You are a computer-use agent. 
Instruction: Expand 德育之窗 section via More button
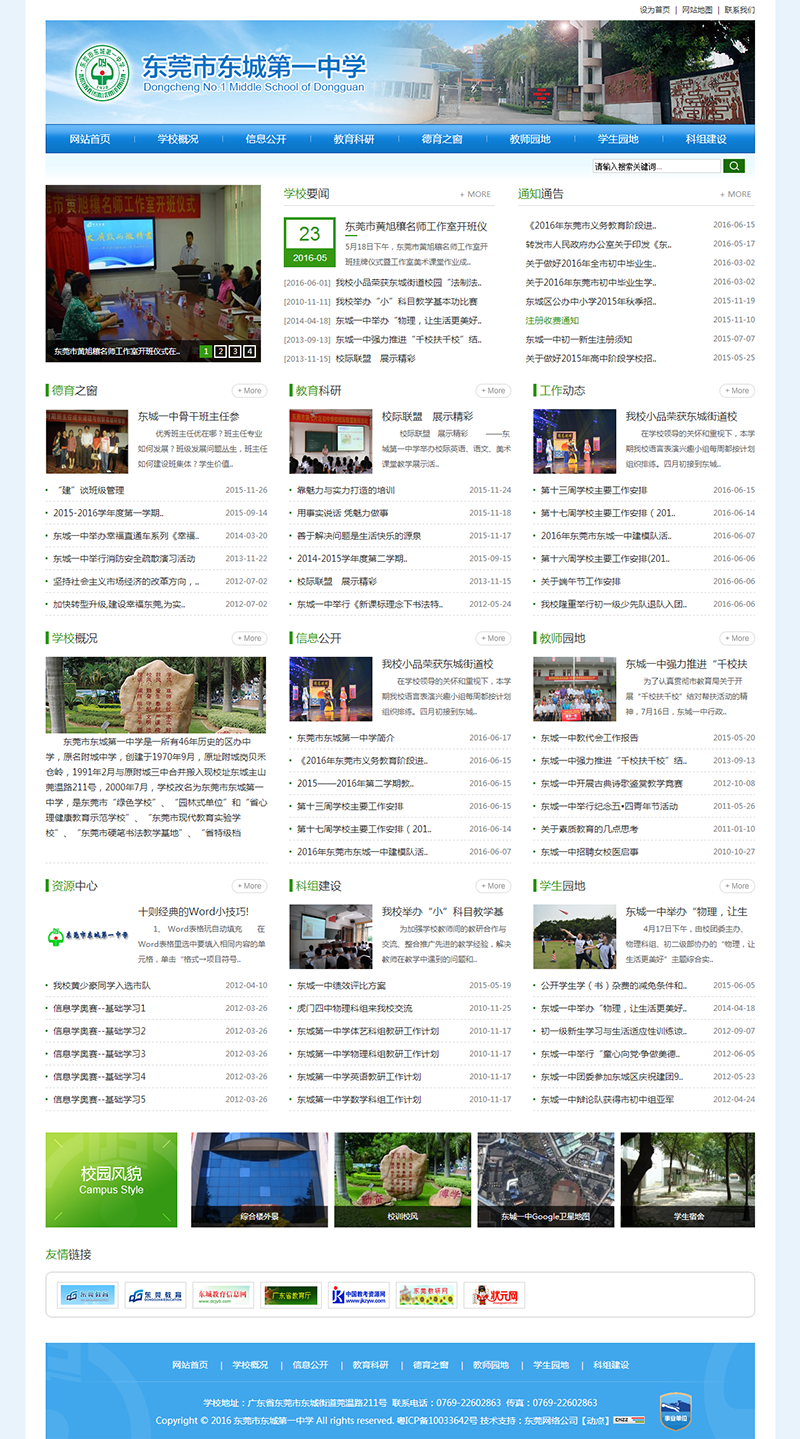[250, 391]
